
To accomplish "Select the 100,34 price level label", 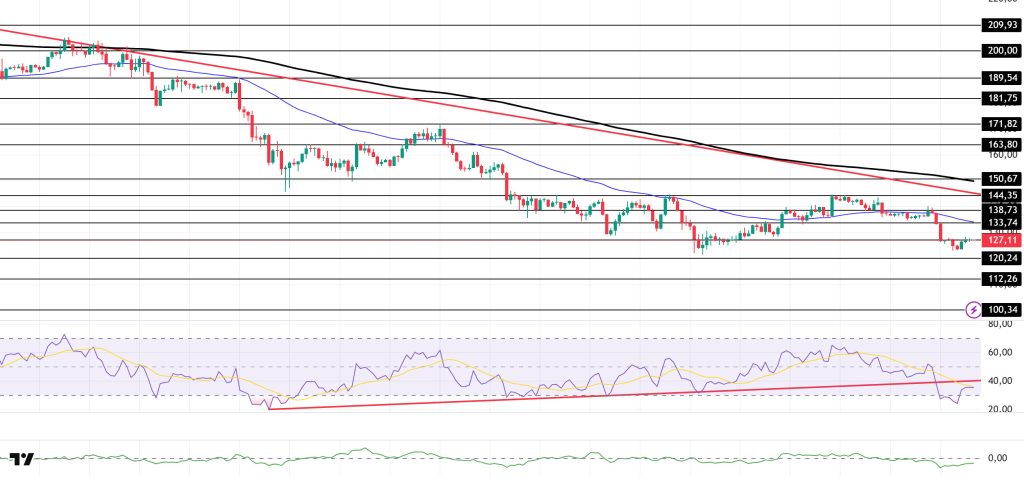I will pos(1000,310).
